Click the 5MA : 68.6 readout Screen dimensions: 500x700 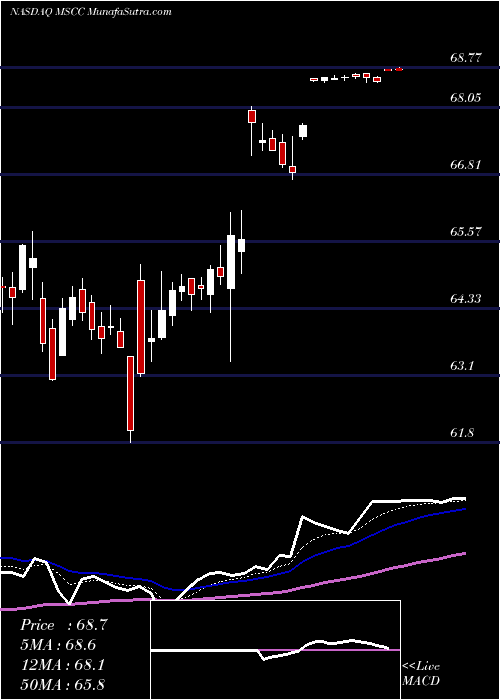(58, 645)
